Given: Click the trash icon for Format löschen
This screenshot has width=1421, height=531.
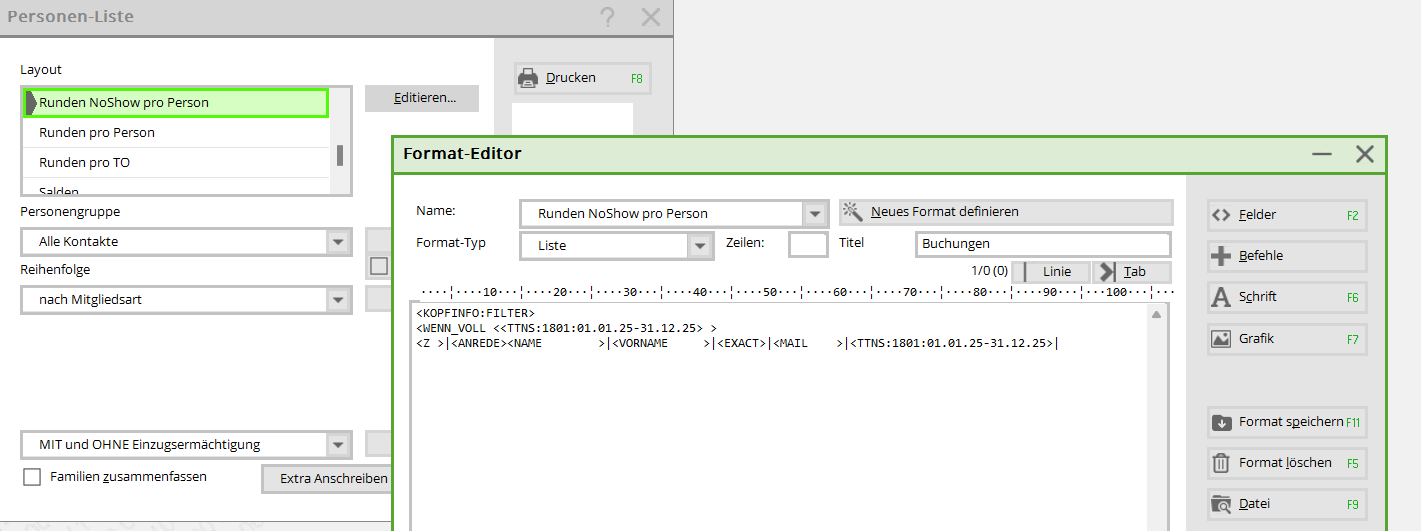Looking at the screenshot, I should 1221,463.
